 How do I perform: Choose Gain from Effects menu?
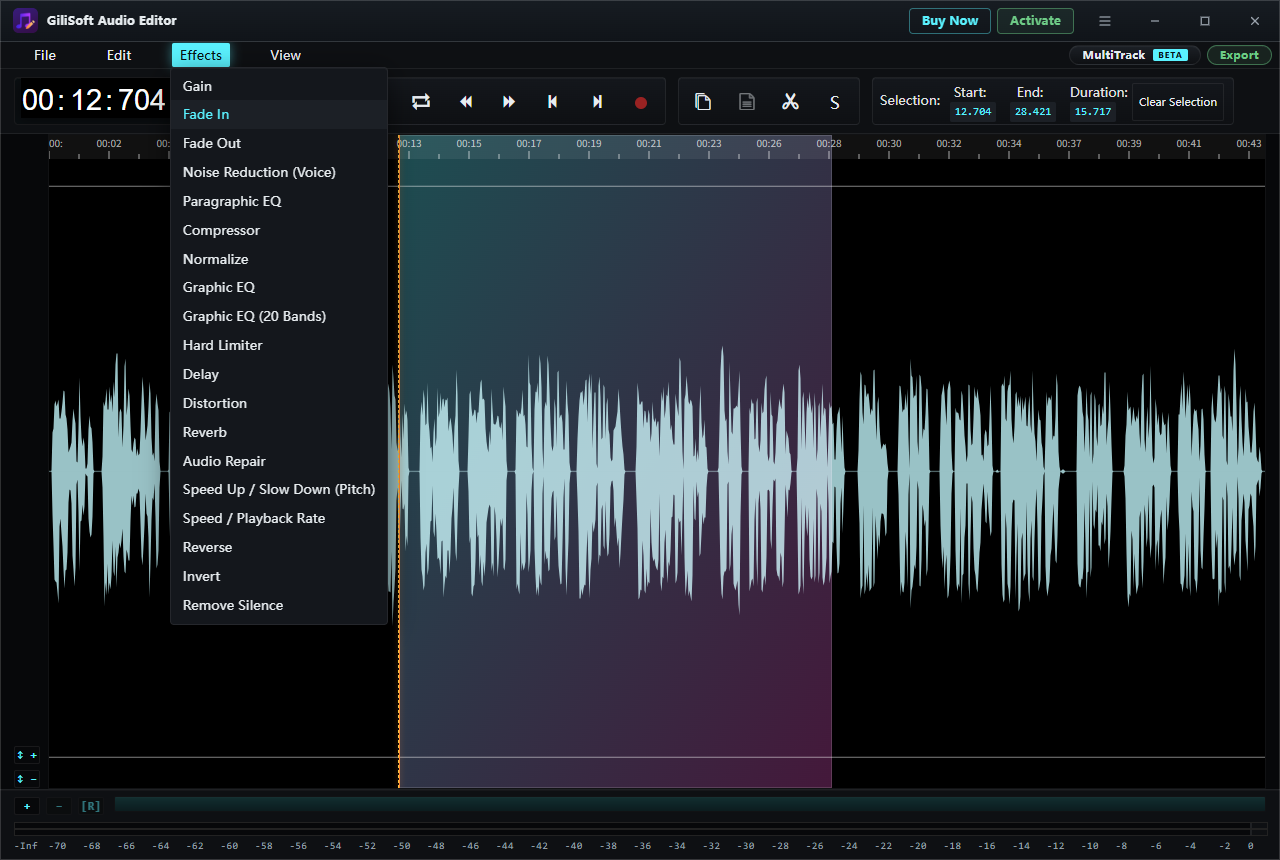click(x=279, y=86)
